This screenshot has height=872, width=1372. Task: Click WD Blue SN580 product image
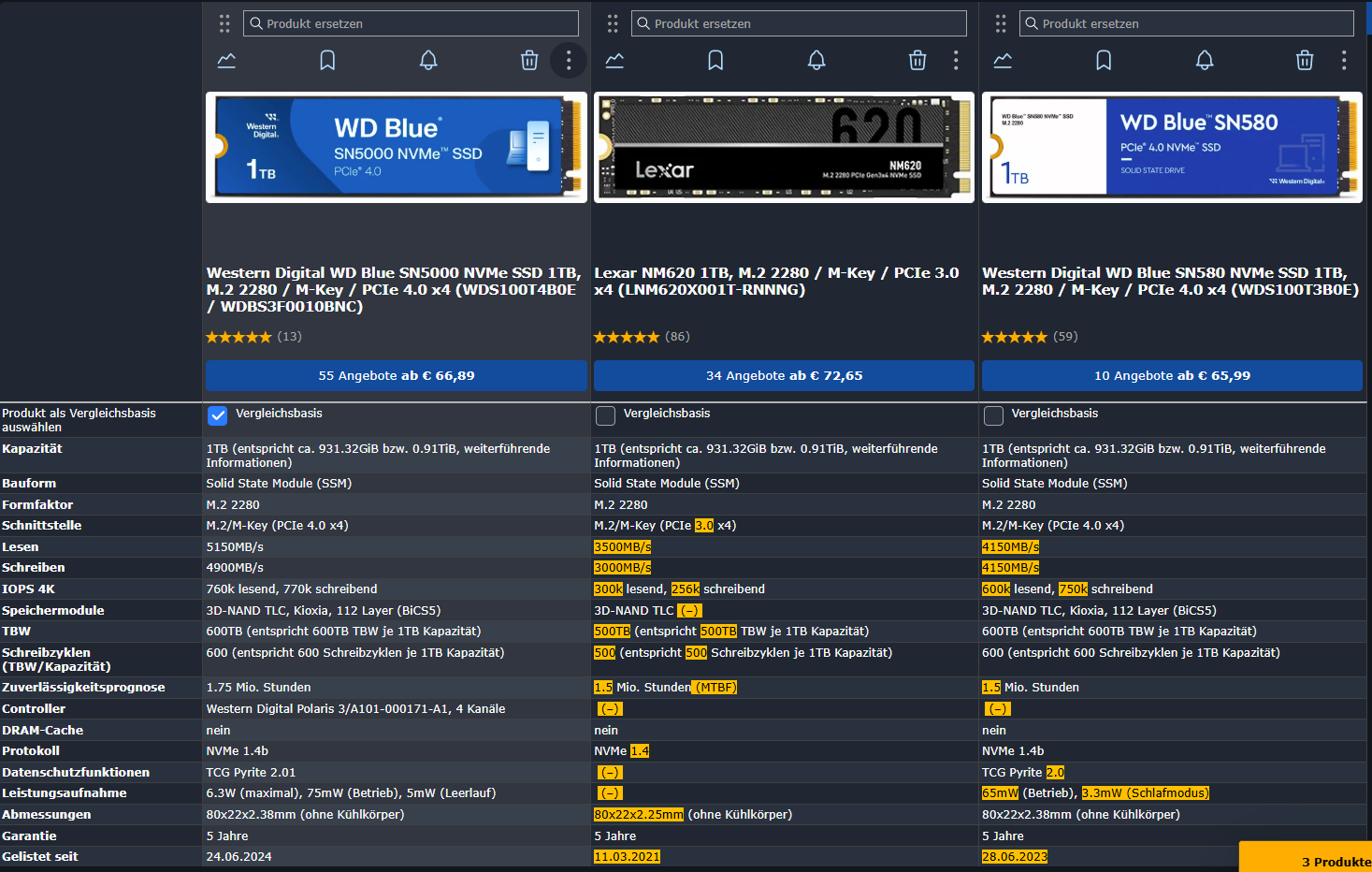pyautogui.click(x=1172, y=147)
